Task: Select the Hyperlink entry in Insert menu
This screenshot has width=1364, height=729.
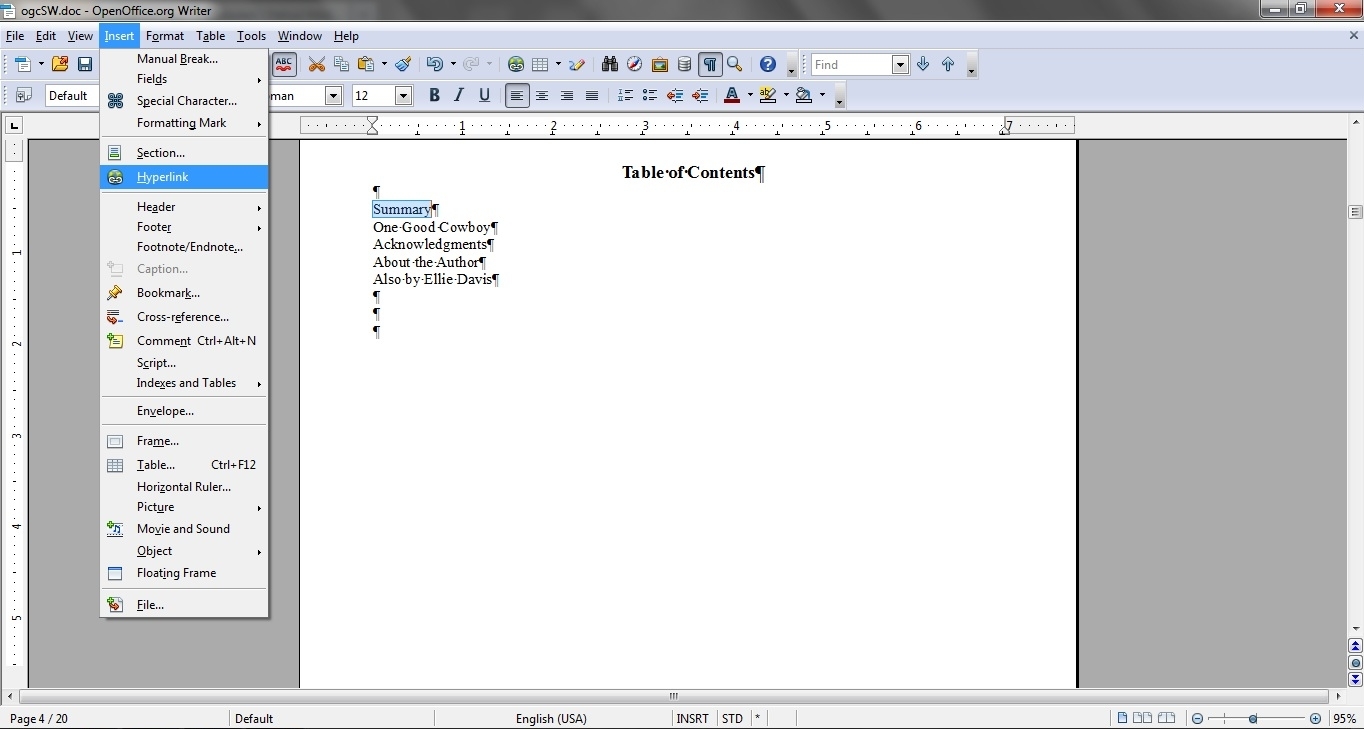Action: (163, 177)
